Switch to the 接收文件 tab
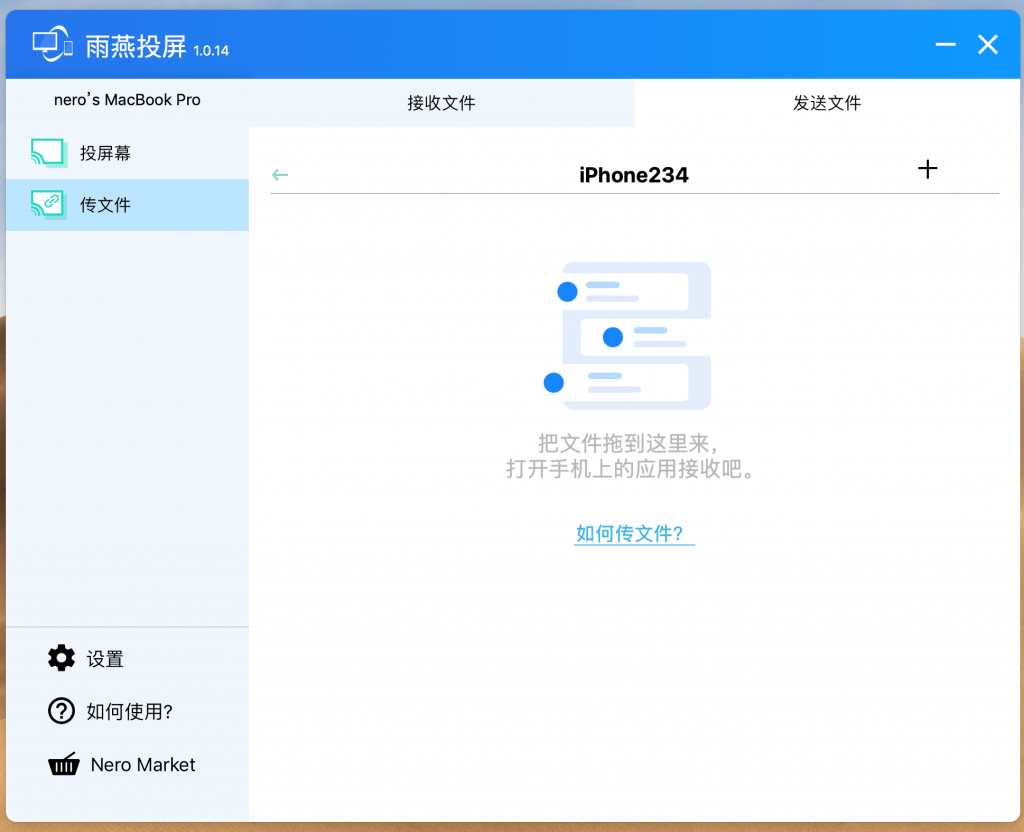The image size is (1024, 832). click(441, 103)
